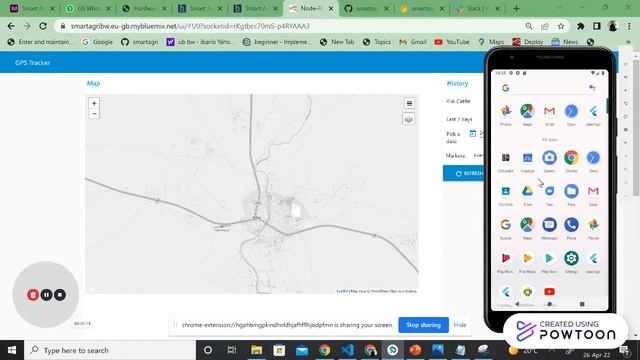Viewport: 640px width, 360px height.
Task: Open the Drive app on the phone
Action: coord(527,191)
